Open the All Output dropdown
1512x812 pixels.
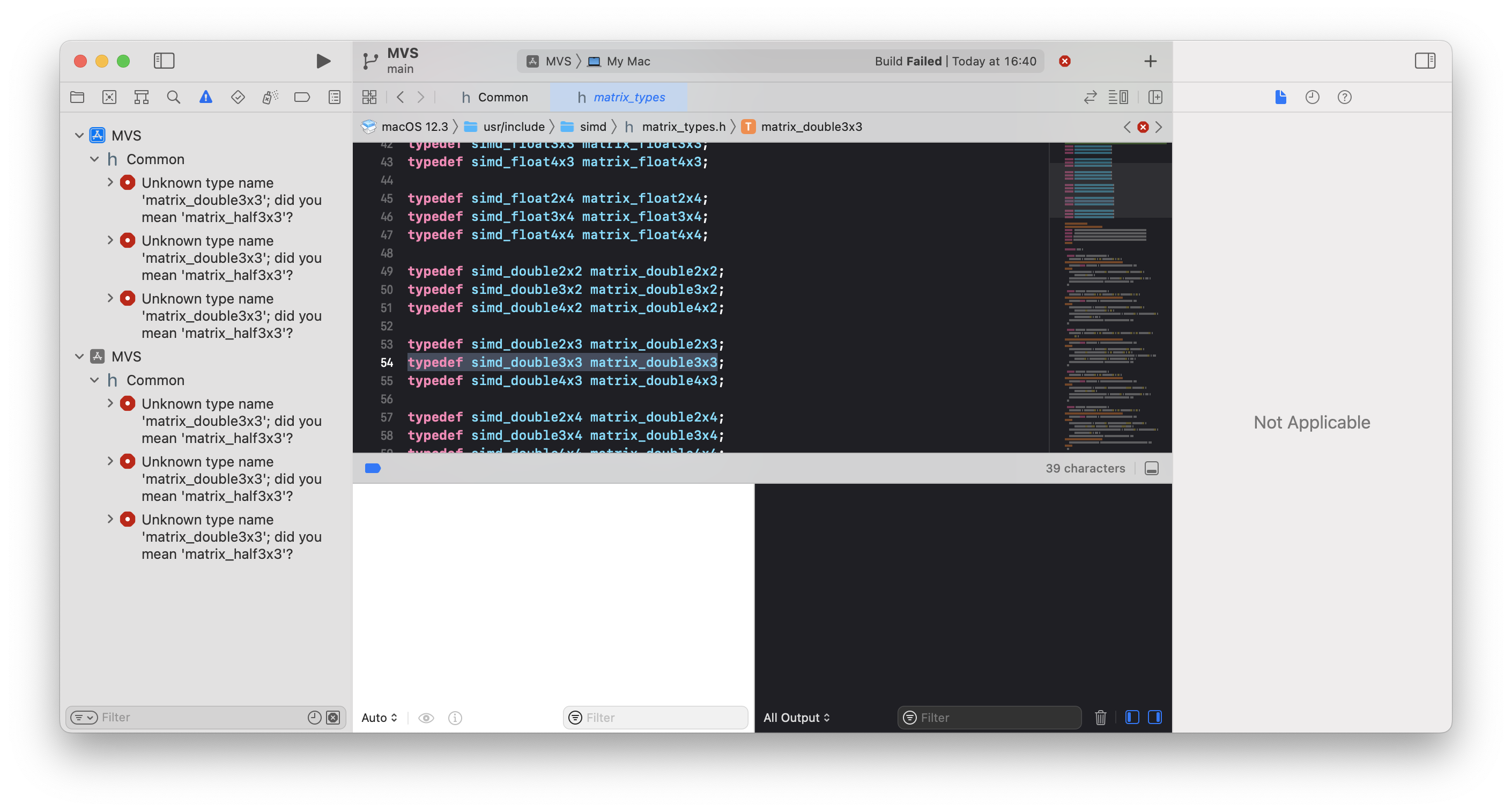(x=797, y=718)
